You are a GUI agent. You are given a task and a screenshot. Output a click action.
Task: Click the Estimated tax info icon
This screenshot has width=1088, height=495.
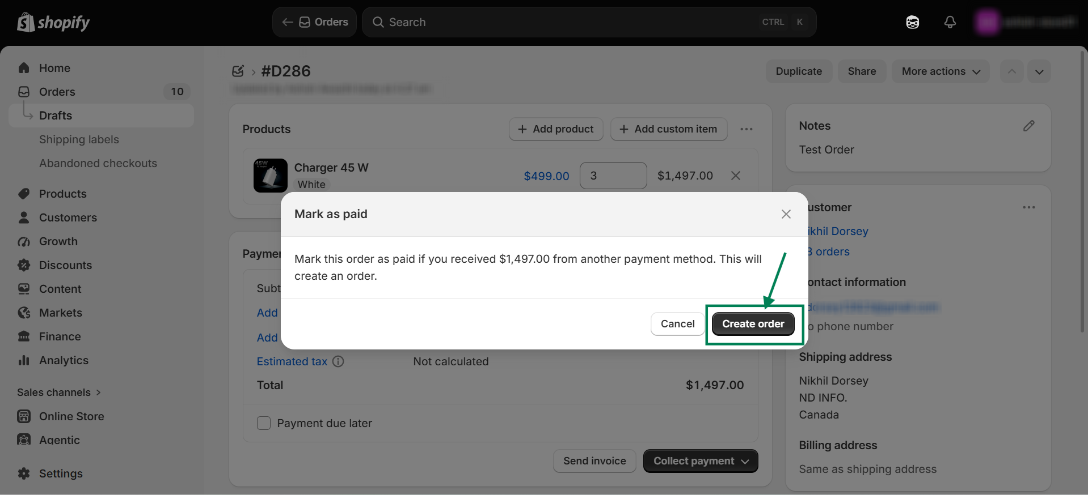pos(338,362)
